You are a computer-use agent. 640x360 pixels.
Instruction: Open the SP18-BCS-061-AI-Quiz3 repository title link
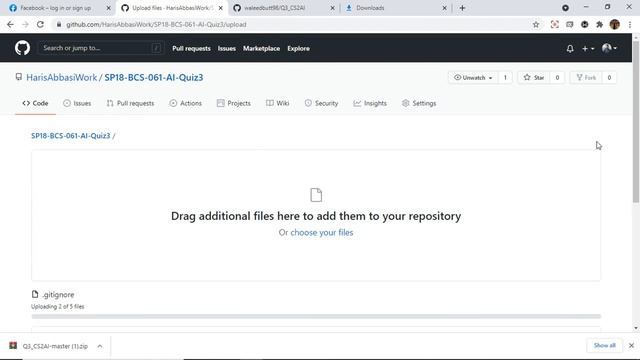153,78
